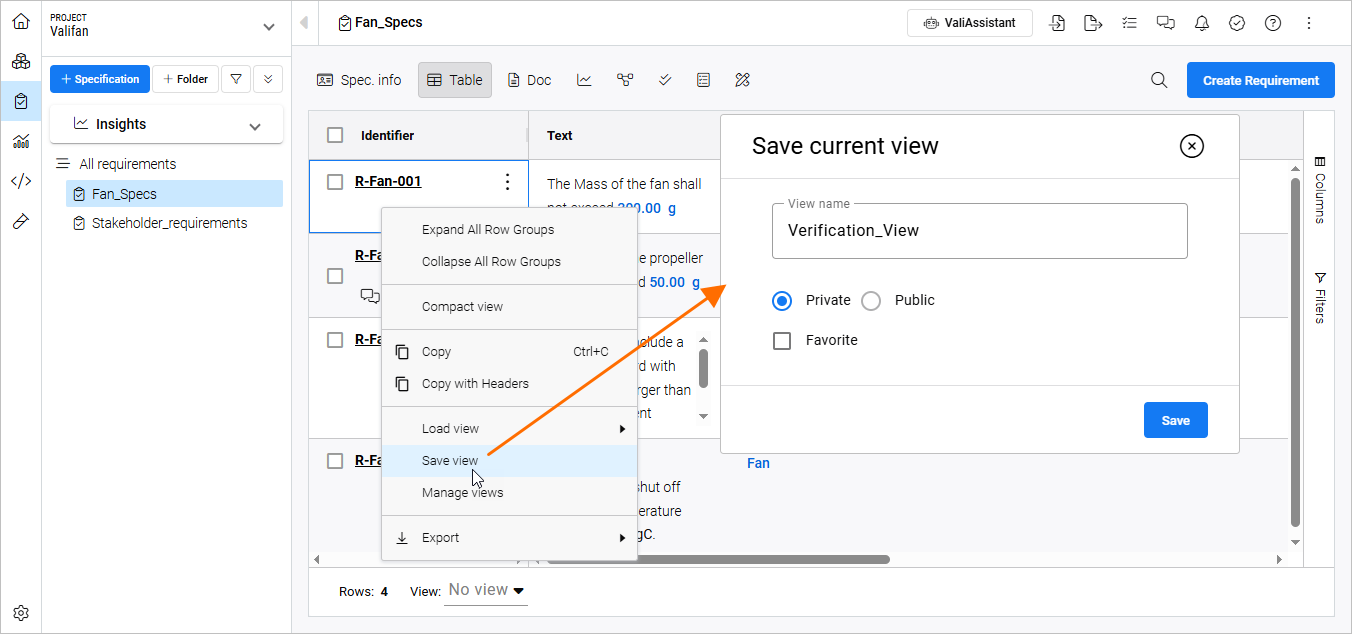Click the sidebar home icon

click(20, 21)
